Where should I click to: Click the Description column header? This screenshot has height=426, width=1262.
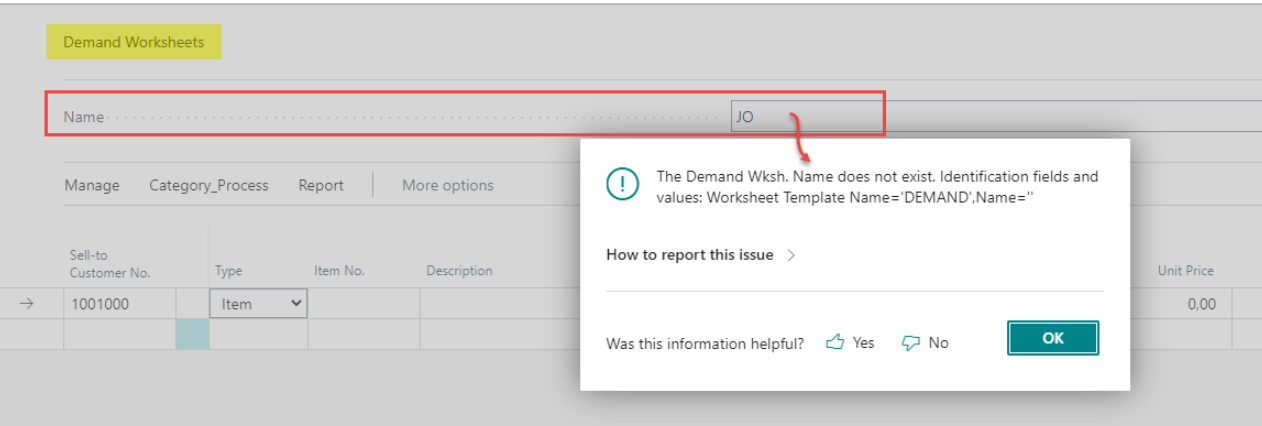[459, 270]
